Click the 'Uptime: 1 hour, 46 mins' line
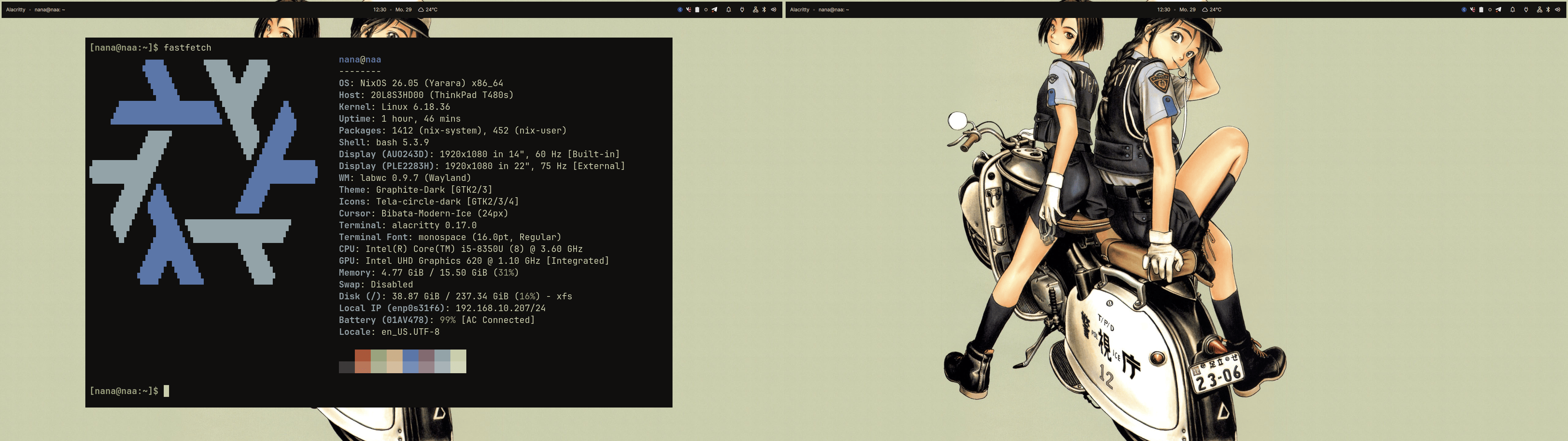 click(400, 119)
